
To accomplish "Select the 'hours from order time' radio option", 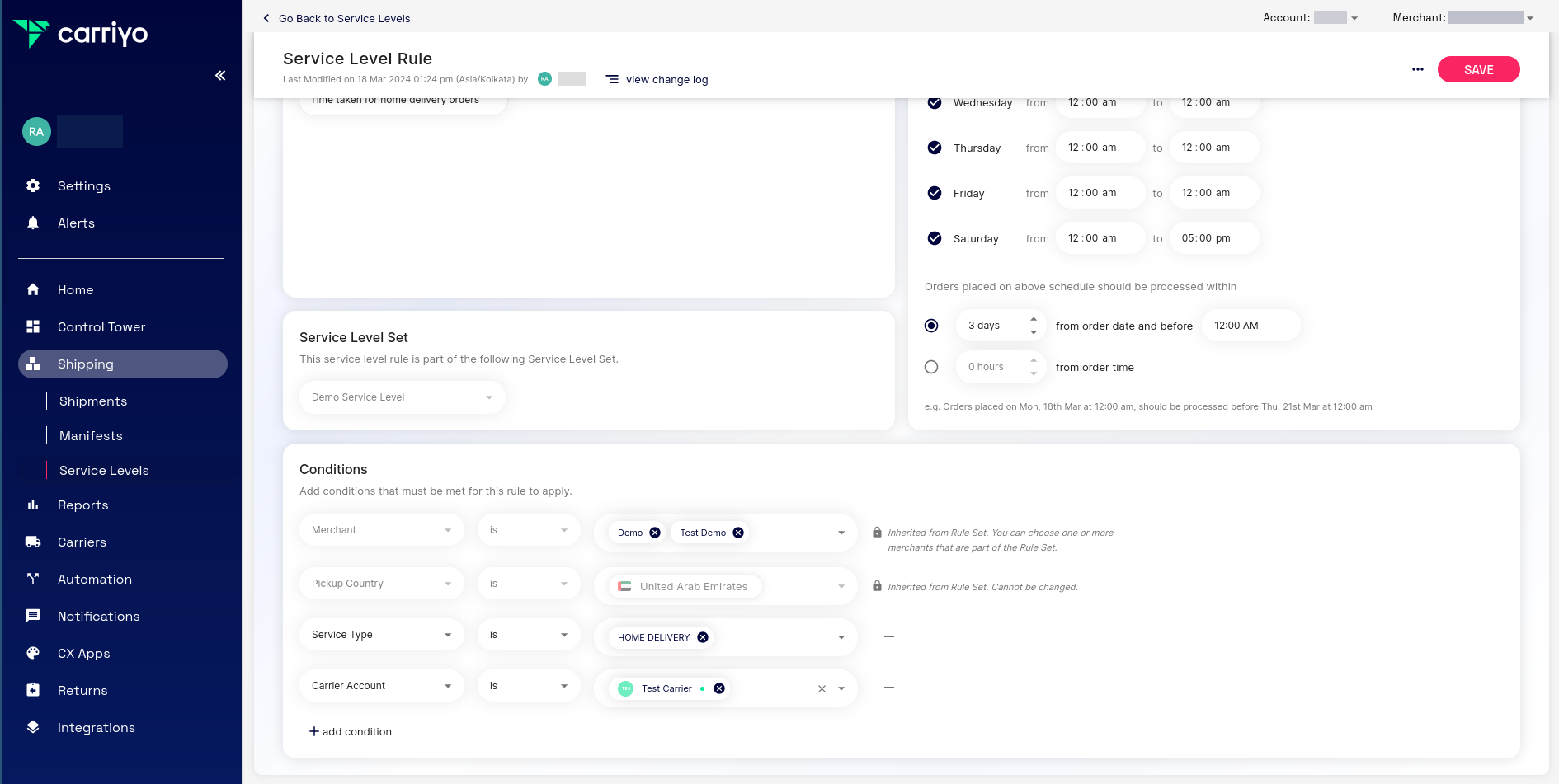I will [x=931, y=367].
